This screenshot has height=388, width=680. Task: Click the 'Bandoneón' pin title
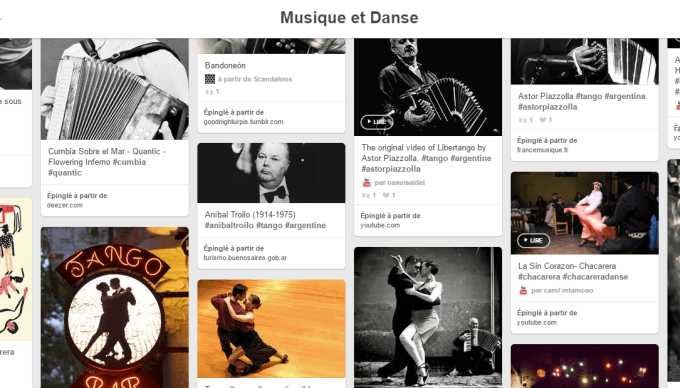[x=225, y=65]
